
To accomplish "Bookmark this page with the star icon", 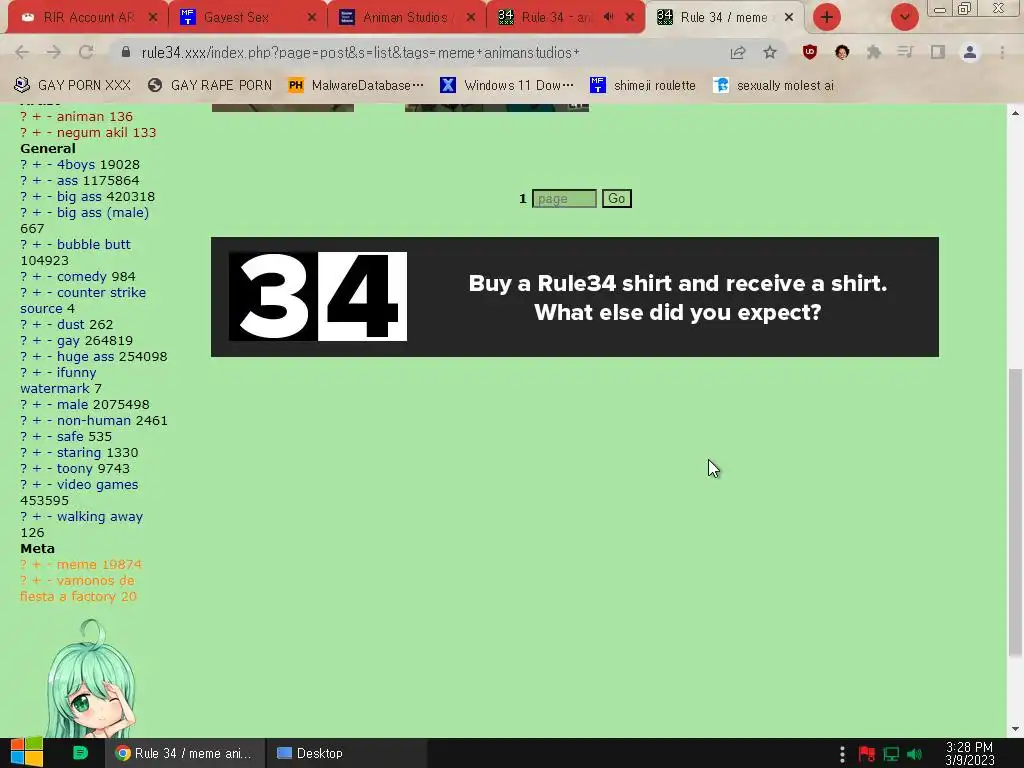I will point(770,52).
